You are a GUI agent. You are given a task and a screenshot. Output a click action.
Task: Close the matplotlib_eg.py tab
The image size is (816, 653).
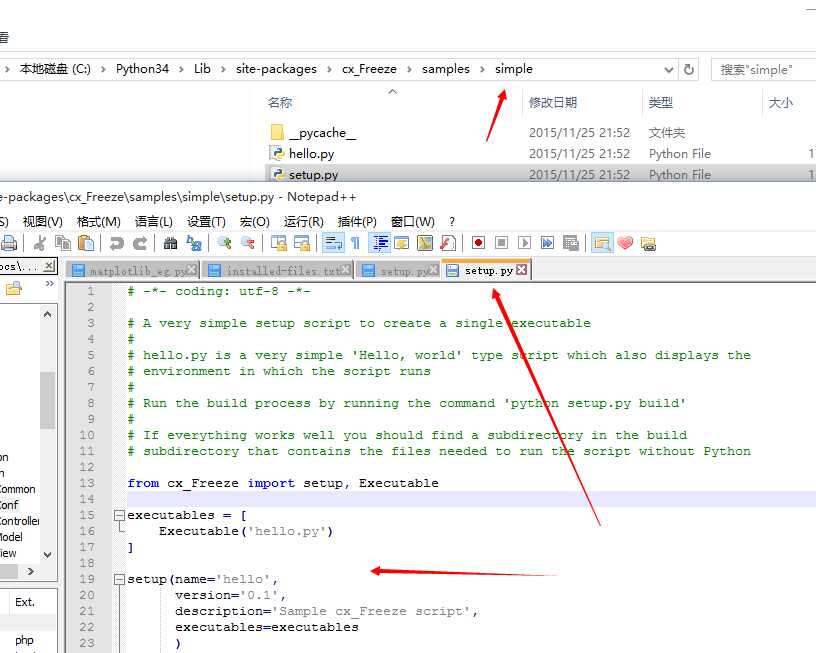pyautogui.click(x=192, y=270)
